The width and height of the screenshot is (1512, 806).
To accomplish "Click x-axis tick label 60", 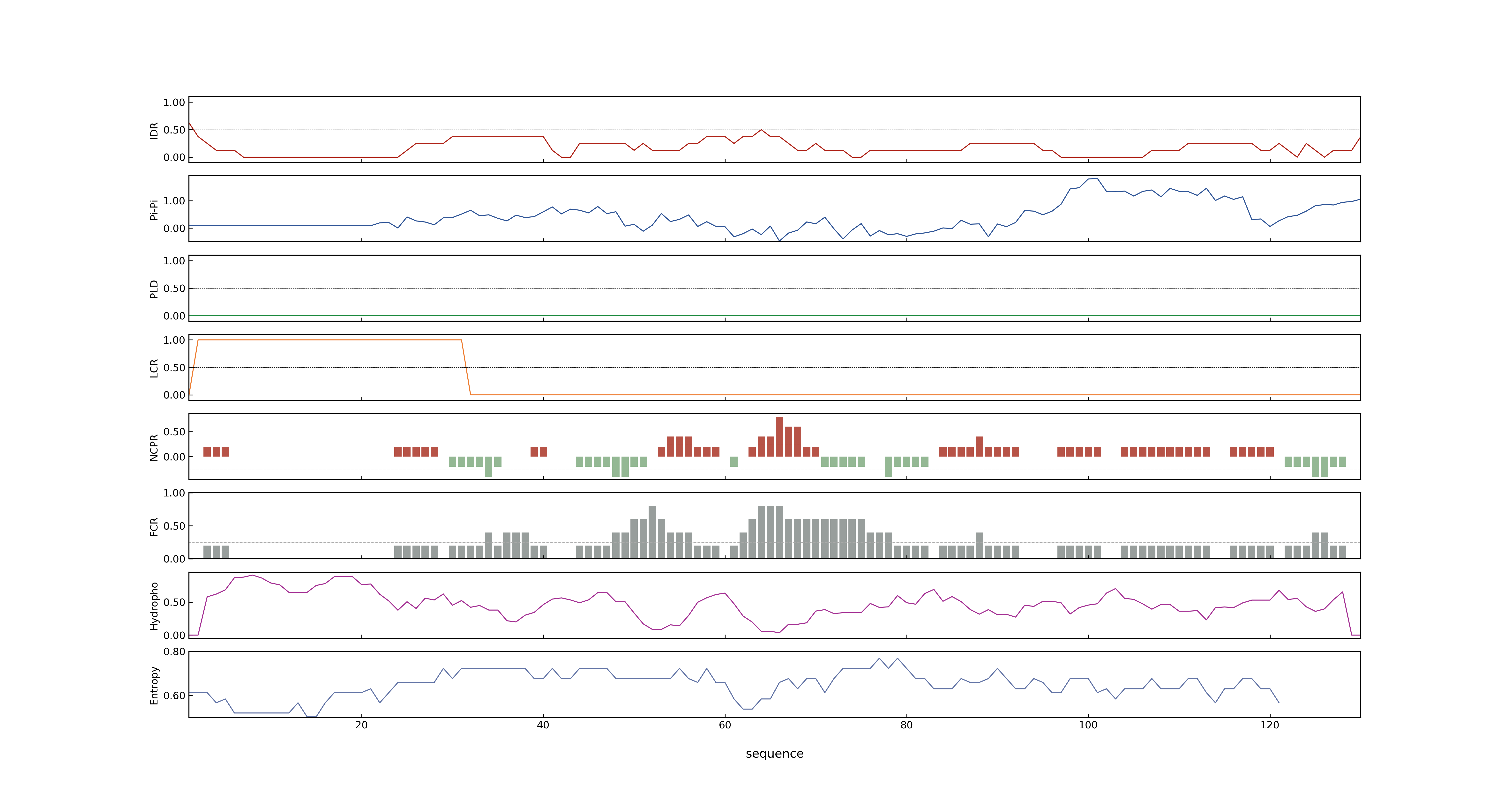I will [725, 725].
